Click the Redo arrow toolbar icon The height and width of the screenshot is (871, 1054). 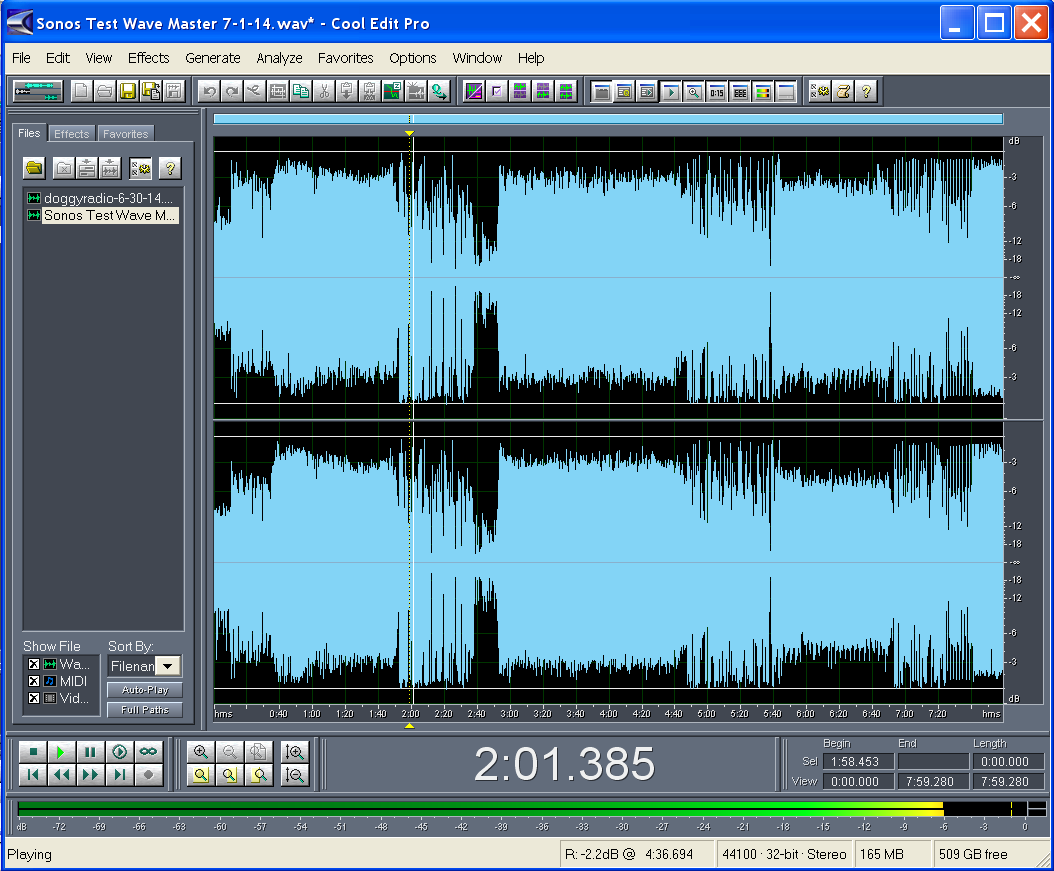tap(232, 91)
